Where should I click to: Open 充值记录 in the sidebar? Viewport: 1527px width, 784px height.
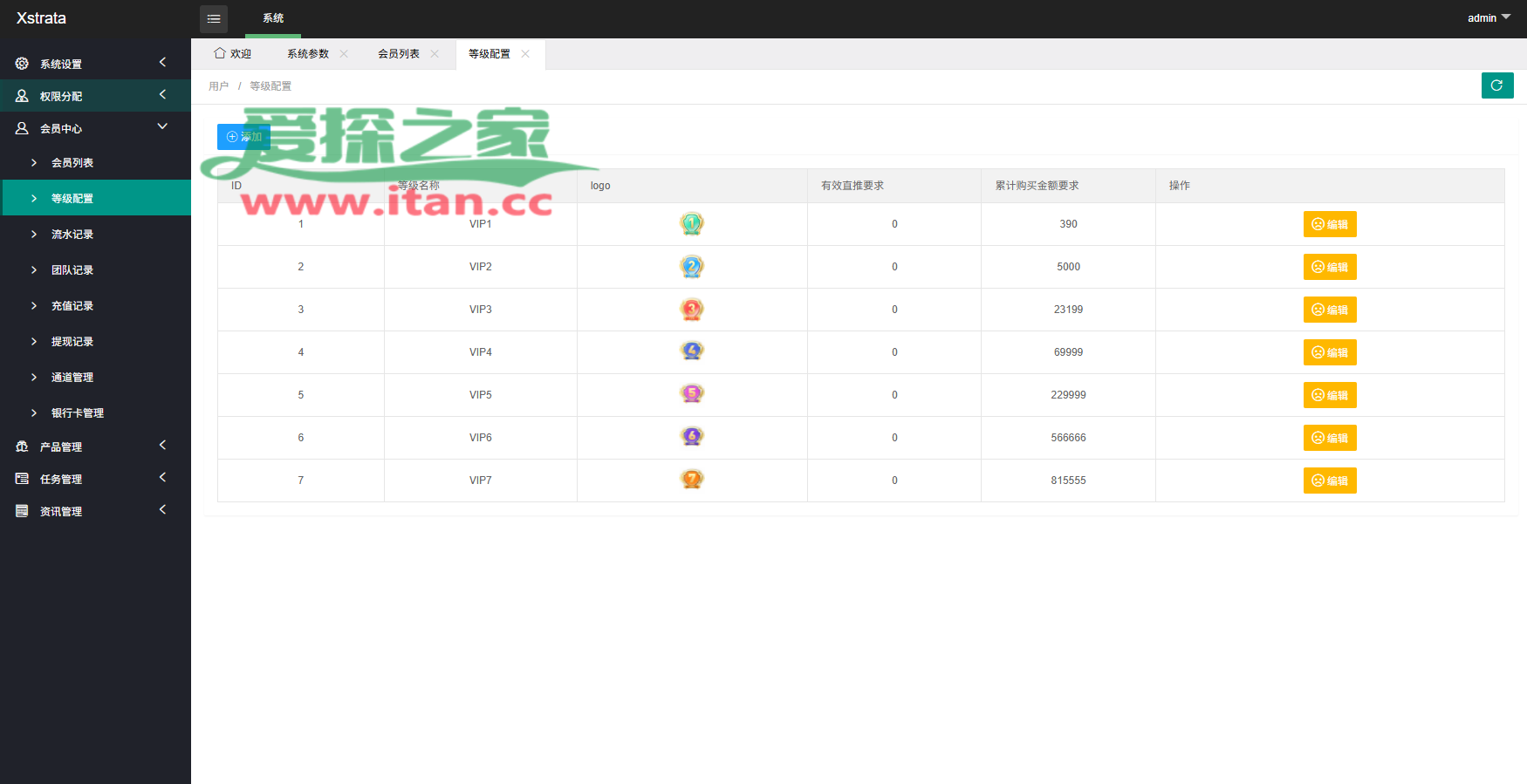point(72,306)
